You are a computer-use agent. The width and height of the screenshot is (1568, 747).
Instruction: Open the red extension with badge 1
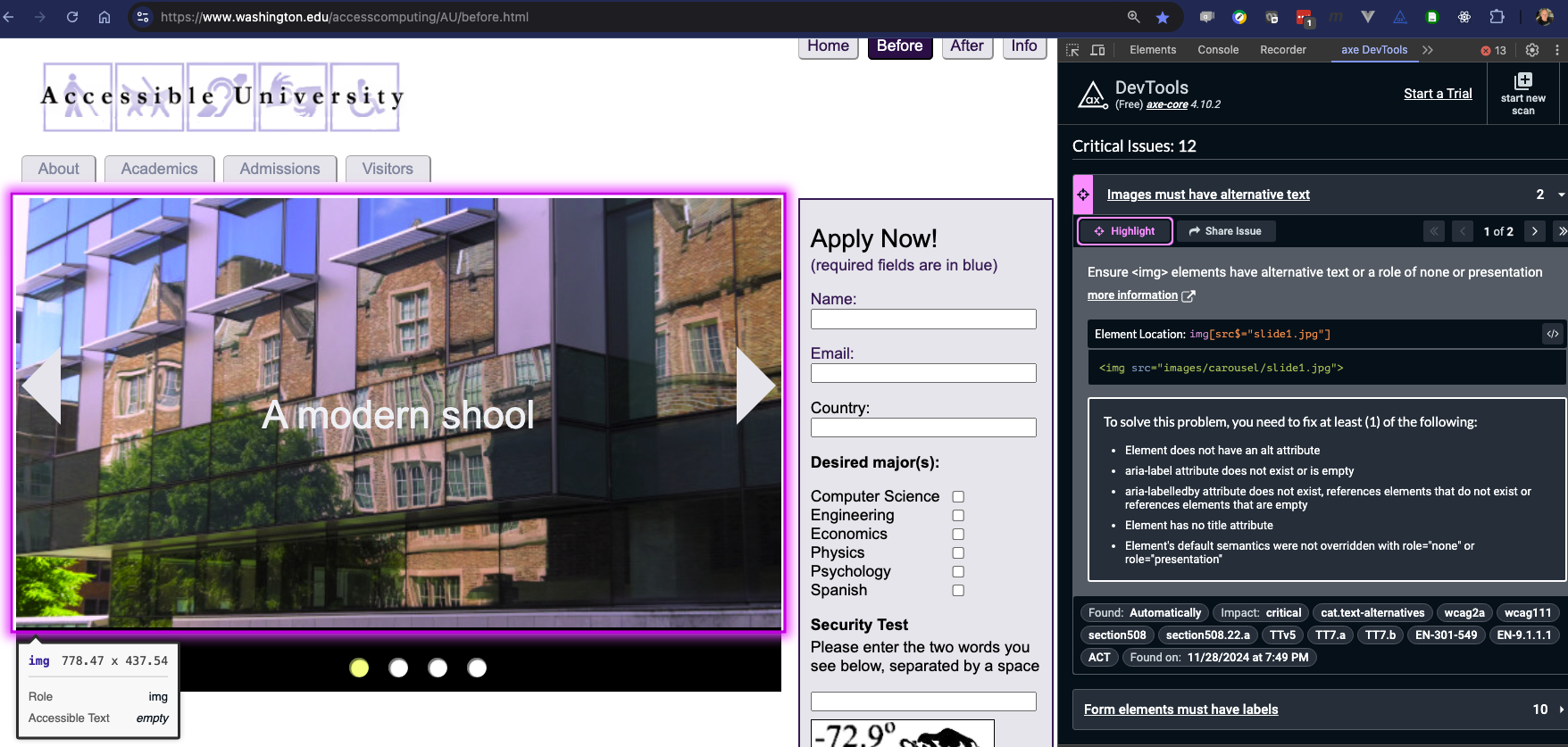click(x=1304, y=17)
